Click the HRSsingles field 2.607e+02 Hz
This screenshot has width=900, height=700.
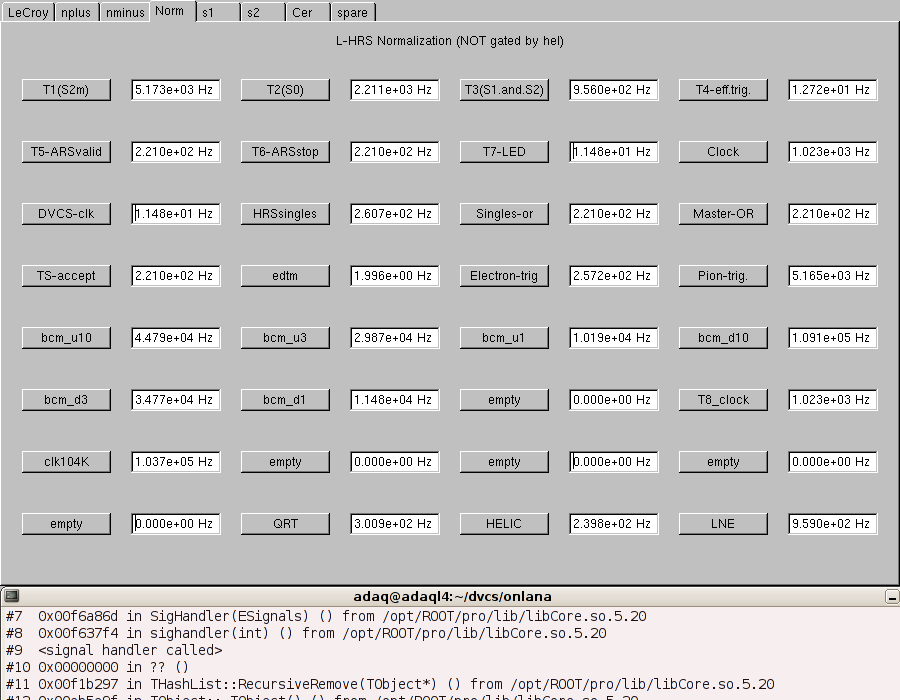click(x=395, y=214)
